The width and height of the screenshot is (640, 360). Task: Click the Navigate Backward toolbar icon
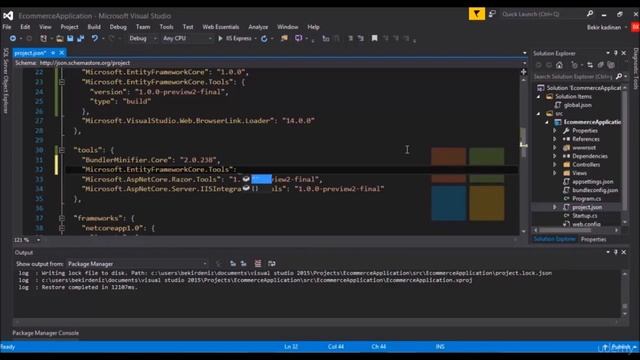(x=13, y=38)
